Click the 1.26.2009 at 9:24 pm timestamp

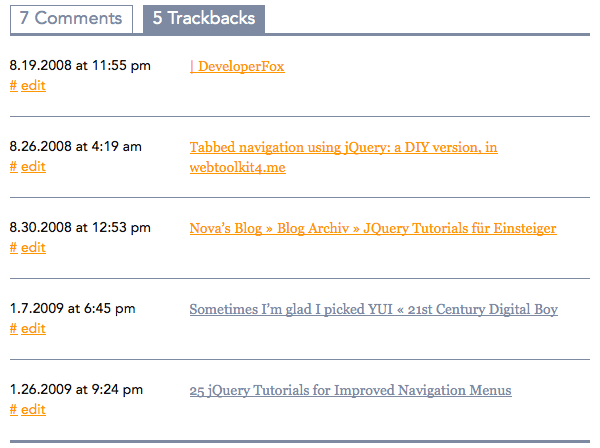pos(76,390)
